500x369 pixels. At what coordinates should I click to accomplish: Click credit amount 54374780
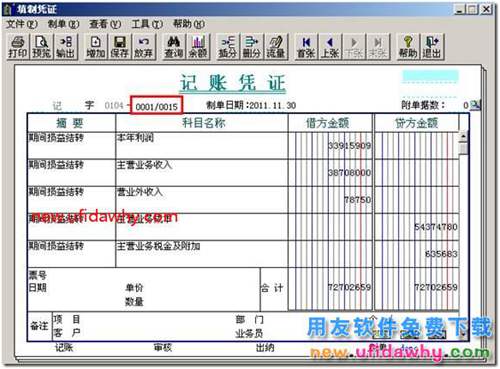click(x=436, y=227)
